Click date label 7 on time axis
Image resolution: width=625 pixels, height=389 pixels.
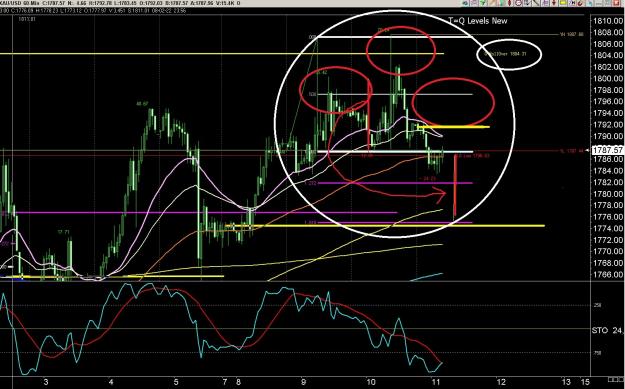(226, 381)
